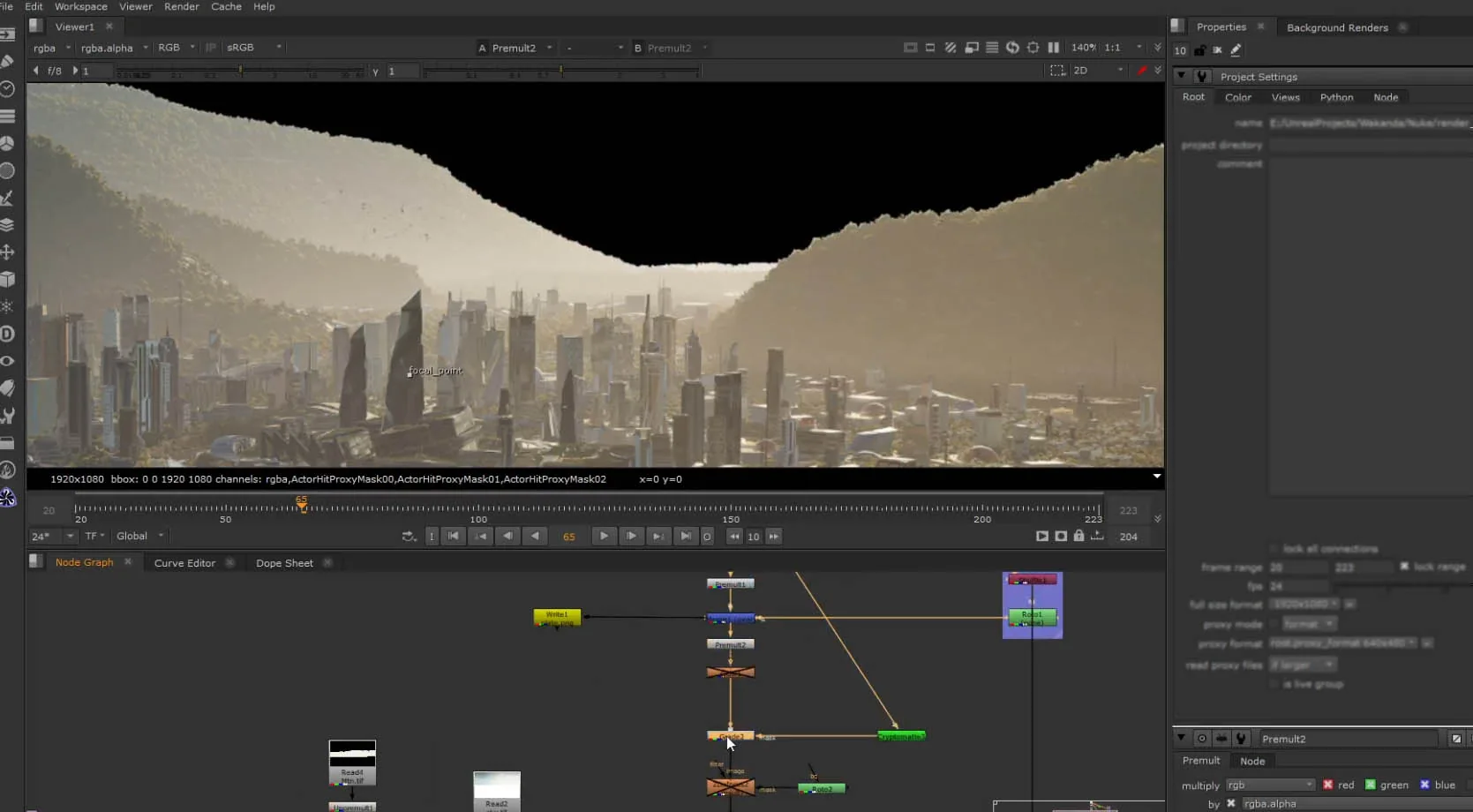Jump to the first frame
This screenshot has width=1473, height=812.
pyautogui.click(x=453, y=536)
